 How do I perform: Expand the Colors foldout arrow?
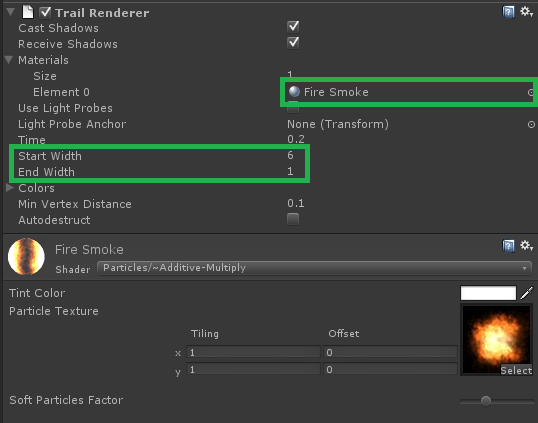pos(10,188)
